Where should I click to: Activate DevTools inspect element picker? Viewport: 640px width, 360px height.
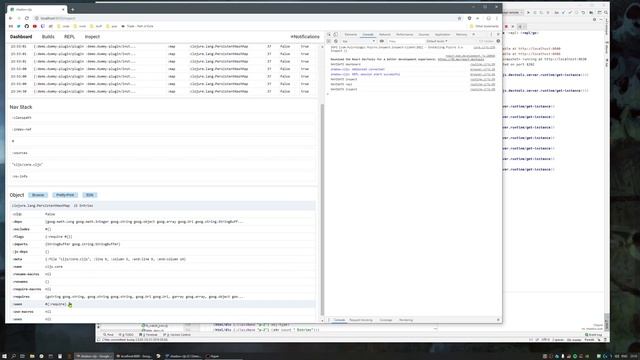(x=329, y=35)
